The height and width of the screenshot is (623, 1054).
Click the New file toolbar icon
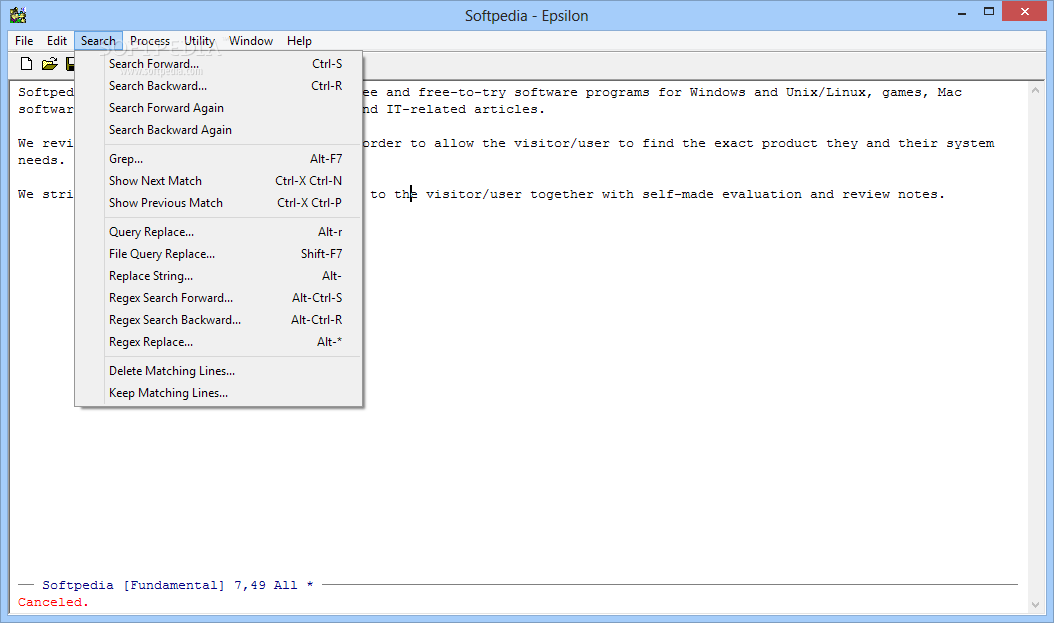pos(26,64)
